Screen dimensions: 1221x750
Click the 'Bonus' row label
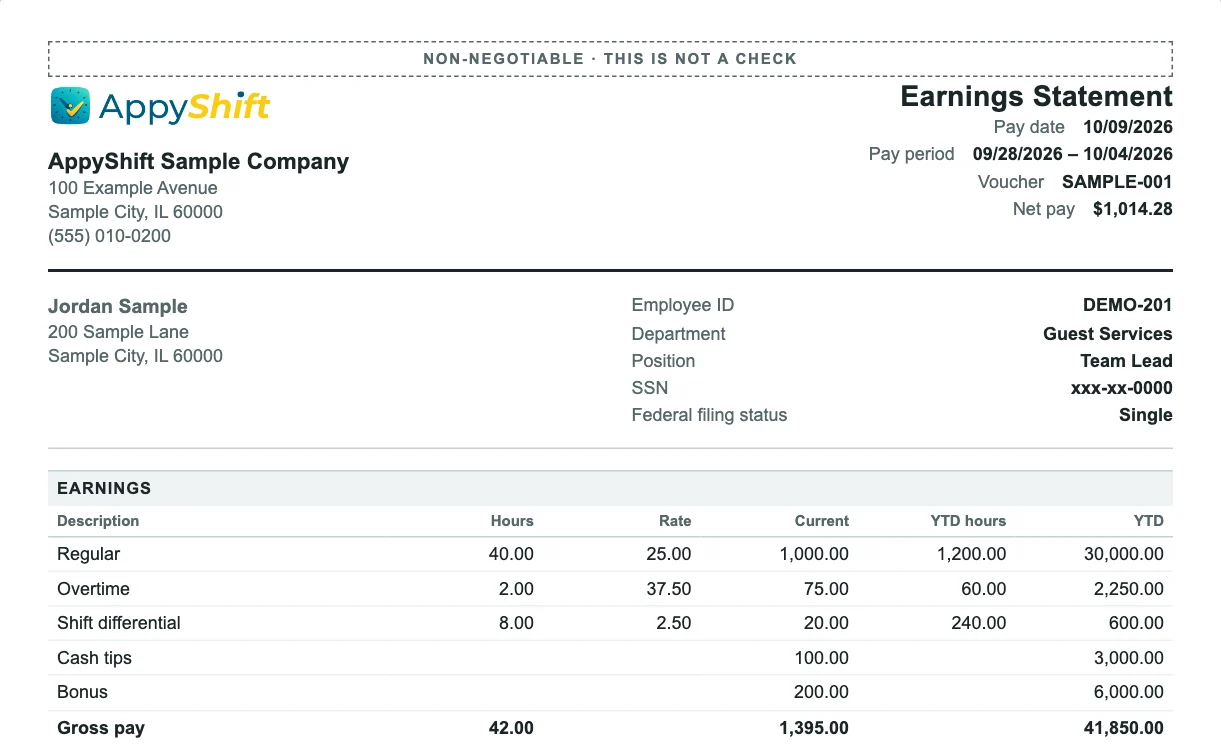[x=82, y=692]
